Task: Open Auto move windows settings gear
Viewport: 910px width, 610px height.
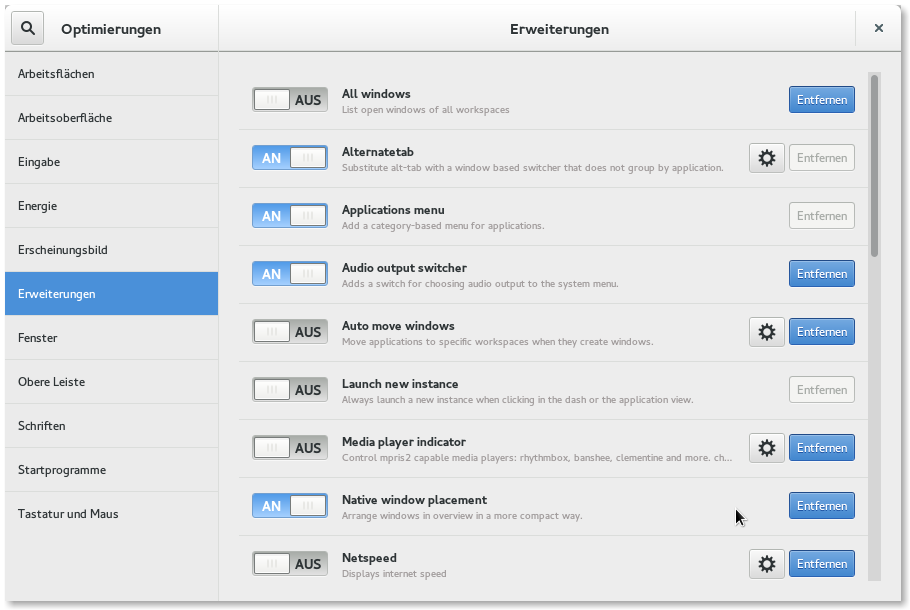Action: (x=767, y=332)
